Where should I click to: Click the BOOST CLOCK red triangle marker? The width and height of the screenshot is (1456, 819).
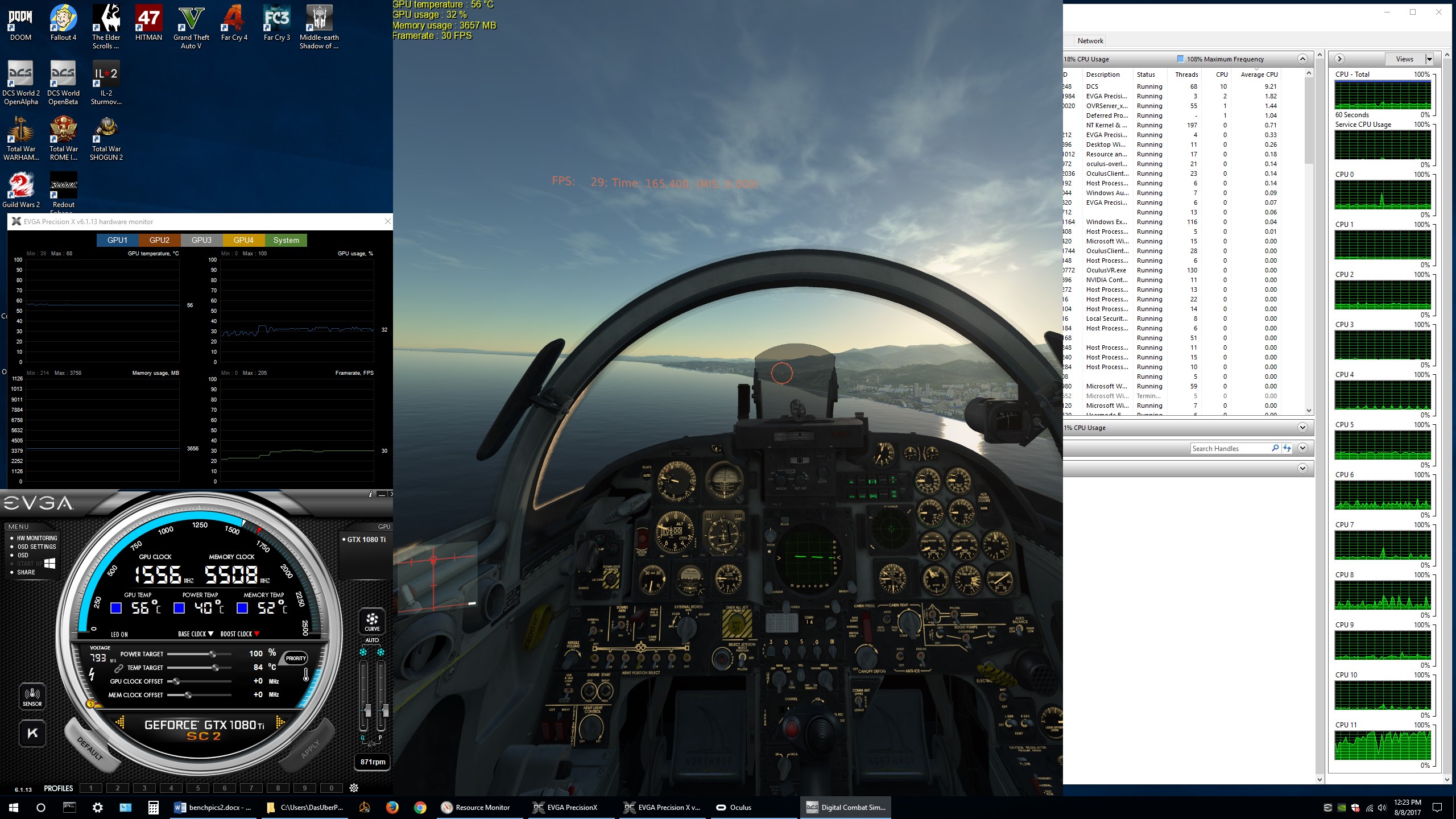click(x=257, y=634)
